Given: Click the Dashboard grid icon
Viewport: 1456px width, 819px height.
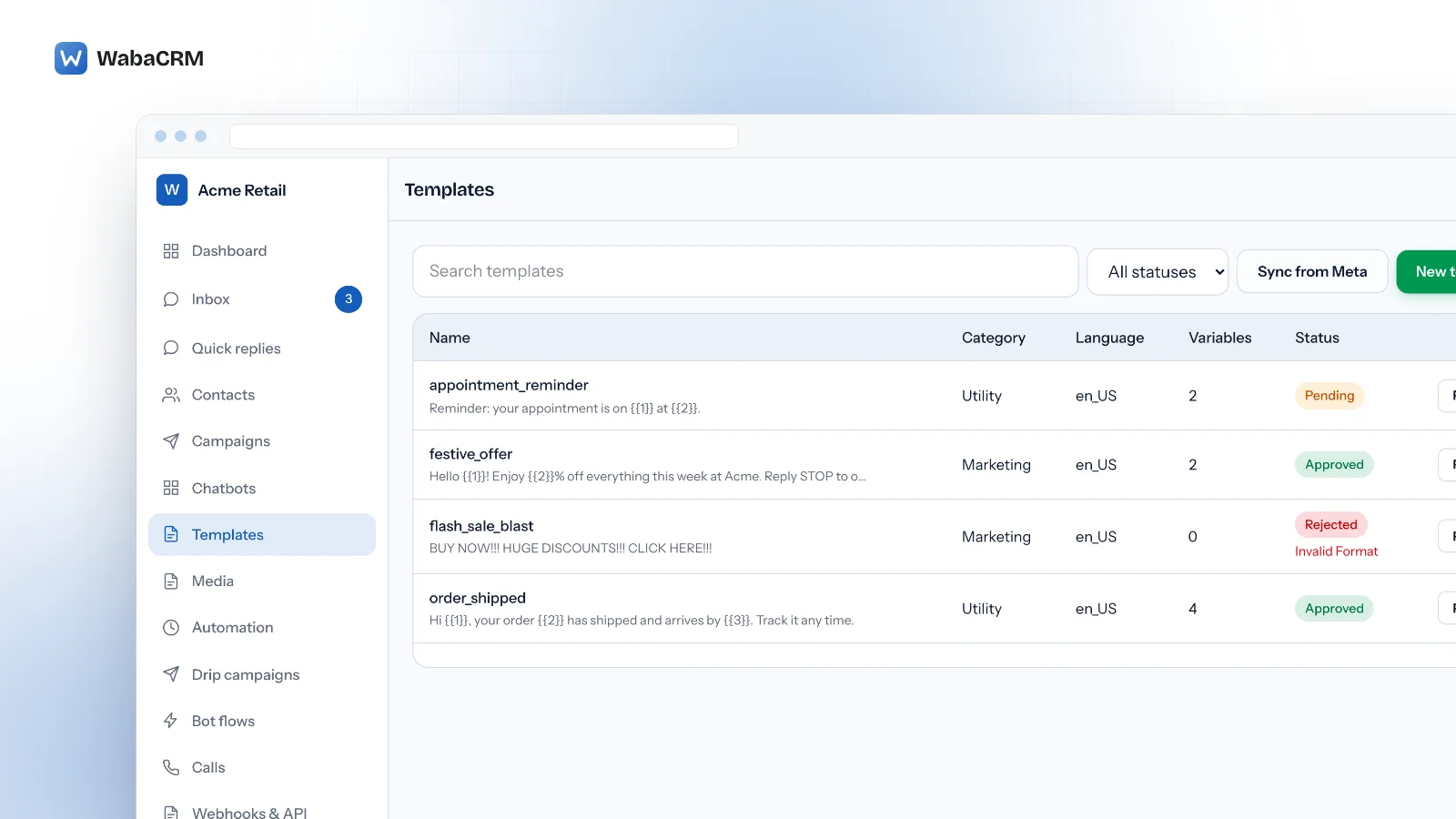Looking at the screenshot, I should [171, 251].
